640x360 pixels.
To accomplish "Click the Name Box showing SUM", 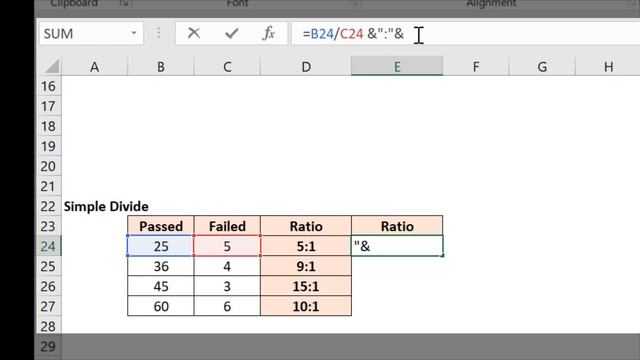I will point(91,33).
